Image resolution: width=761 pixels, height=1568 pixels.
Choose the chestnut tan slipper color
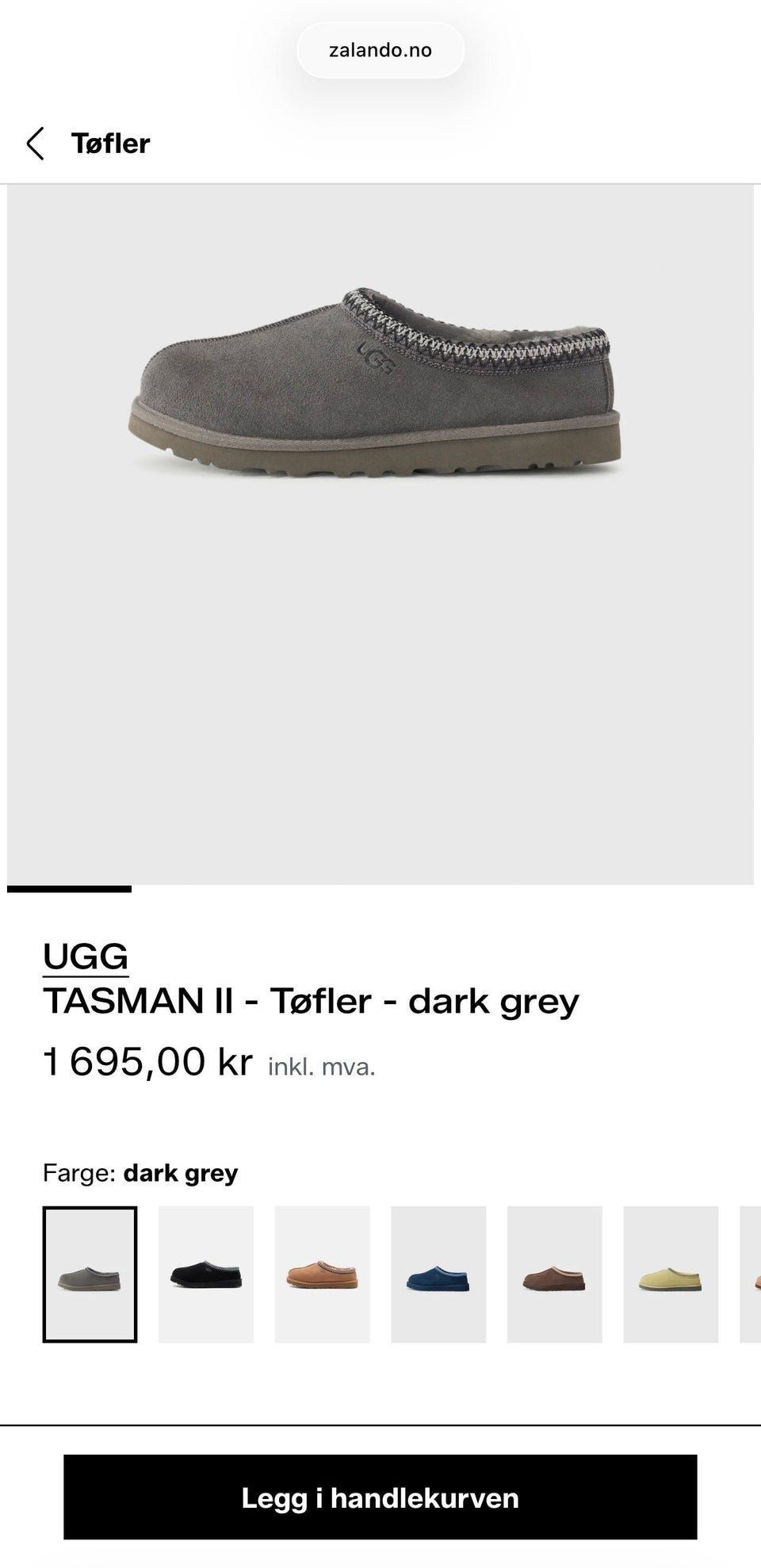322,1274
